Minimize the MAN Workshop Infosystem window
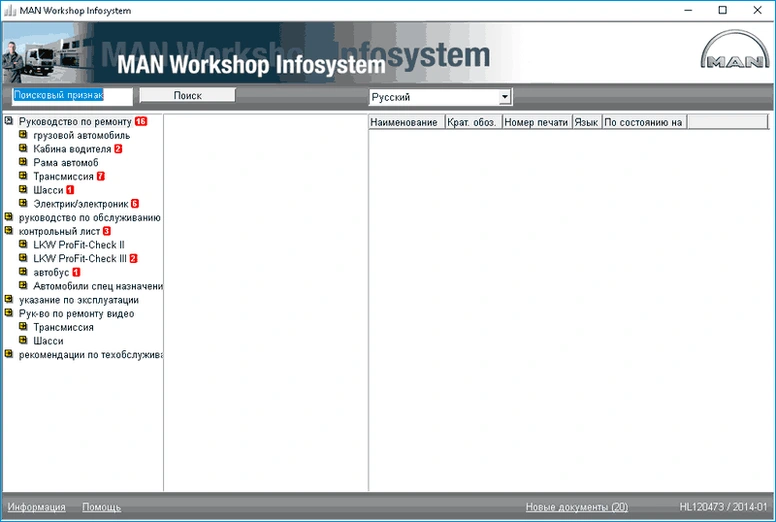This screenshot has height=522, width=776. coord(688,10)
